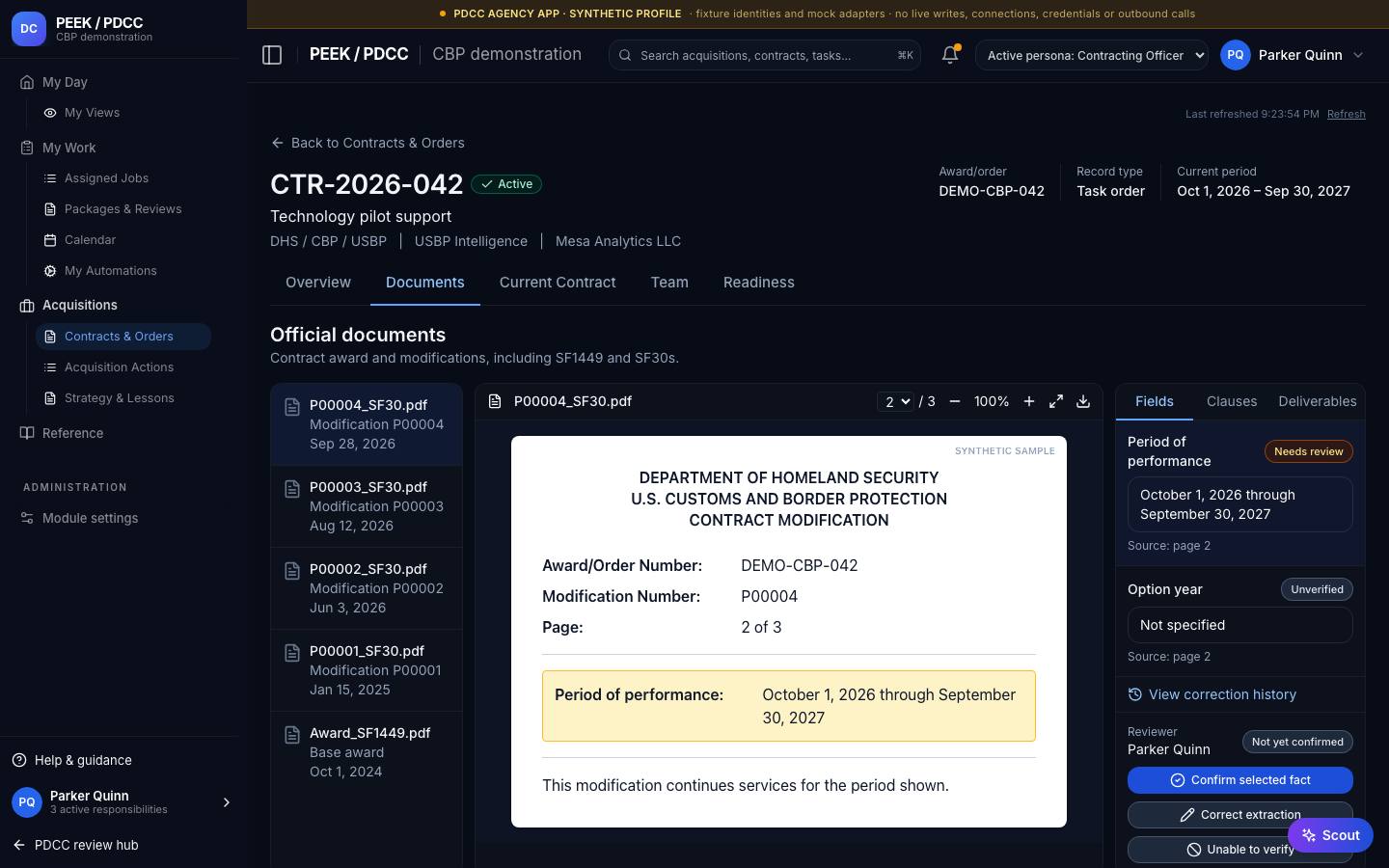Expand the document viewer to fullscreen
The height and width of the screenshot is (868, 1389).
[1056, 401]
